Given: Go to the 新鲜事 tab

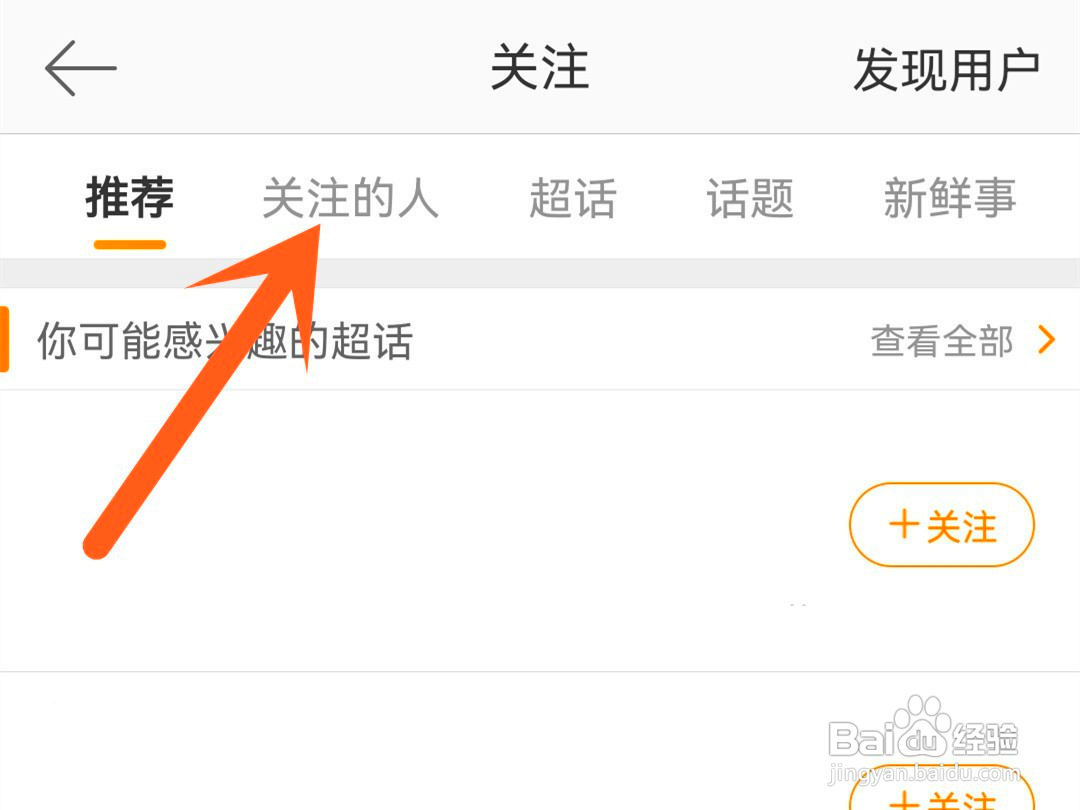Looking at the screenshot, I should 950,198.
